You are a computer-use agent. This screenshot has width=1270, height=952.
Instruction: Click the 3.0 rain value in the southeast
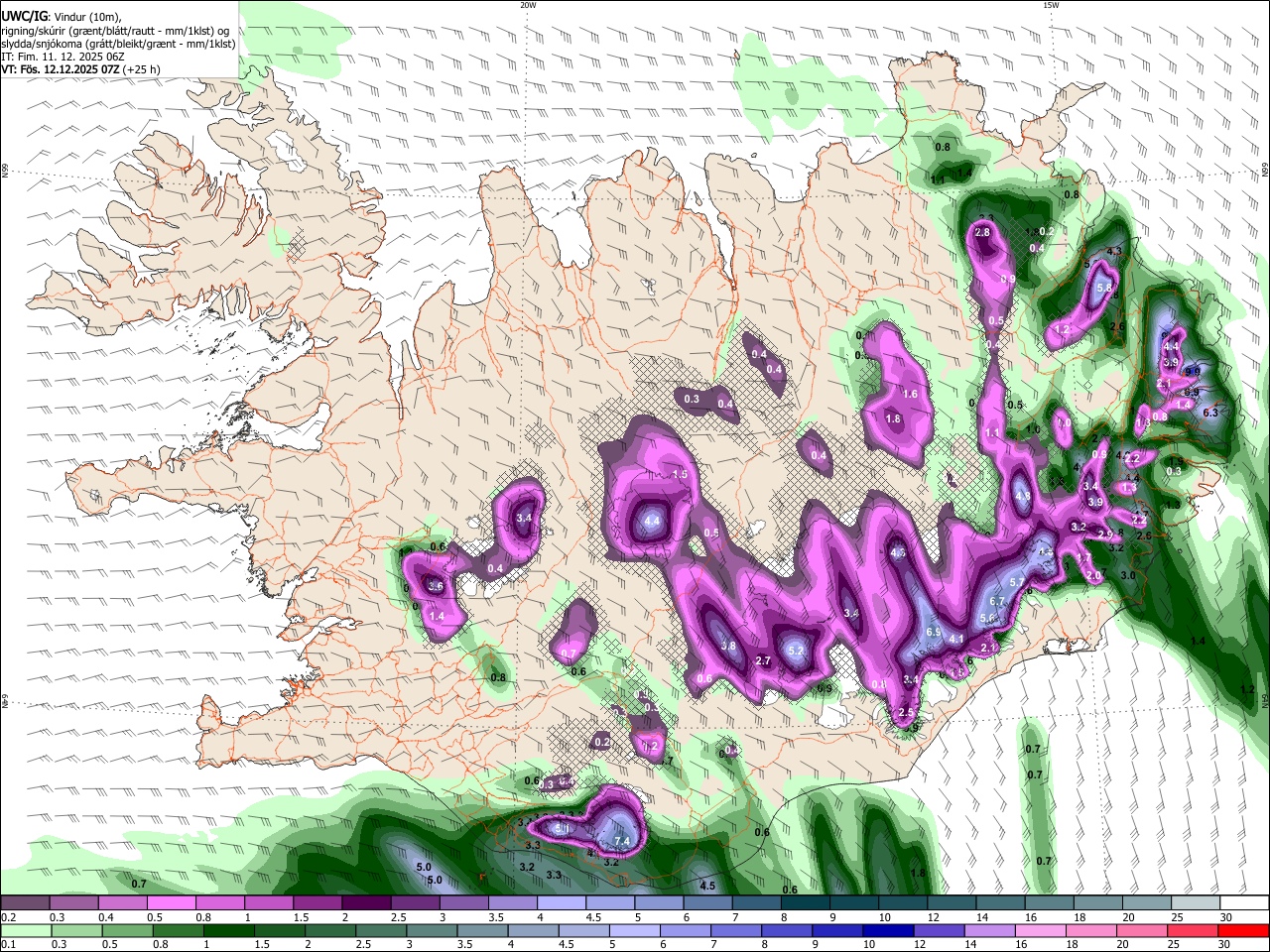[x=1127, y=575]
